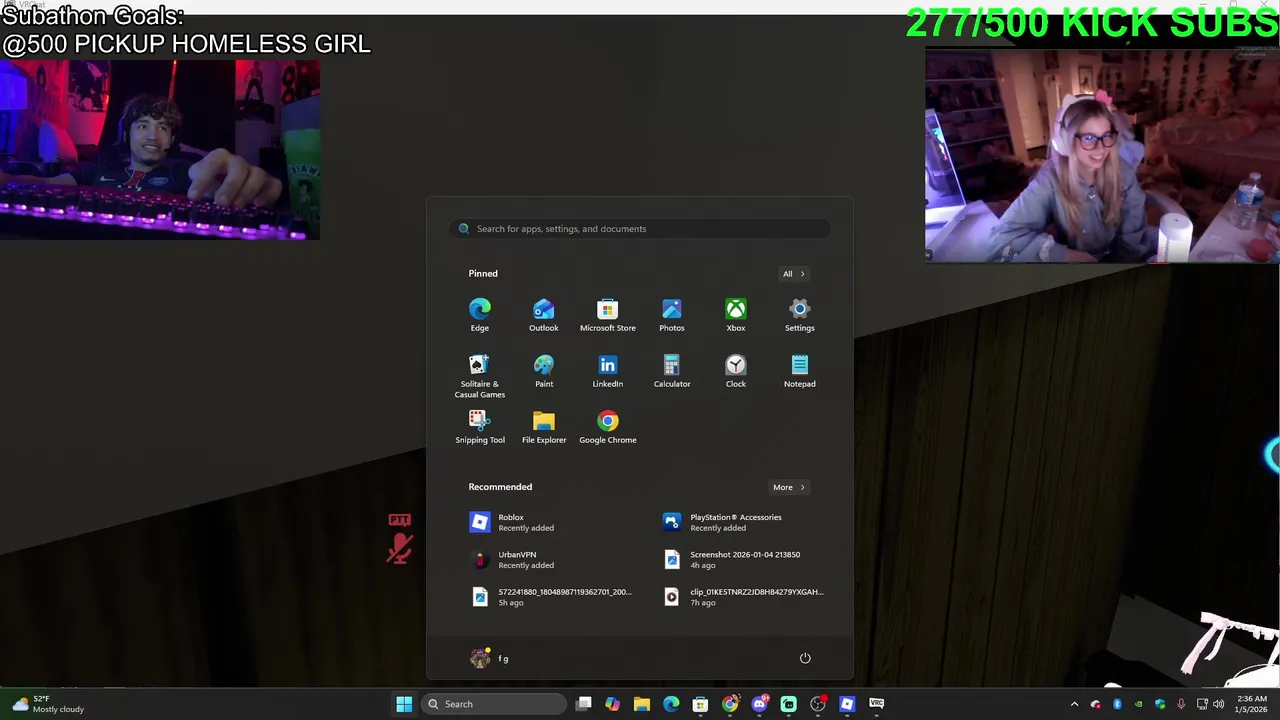
Task: Open the LinkedIn app
Action: pos(608,371)
